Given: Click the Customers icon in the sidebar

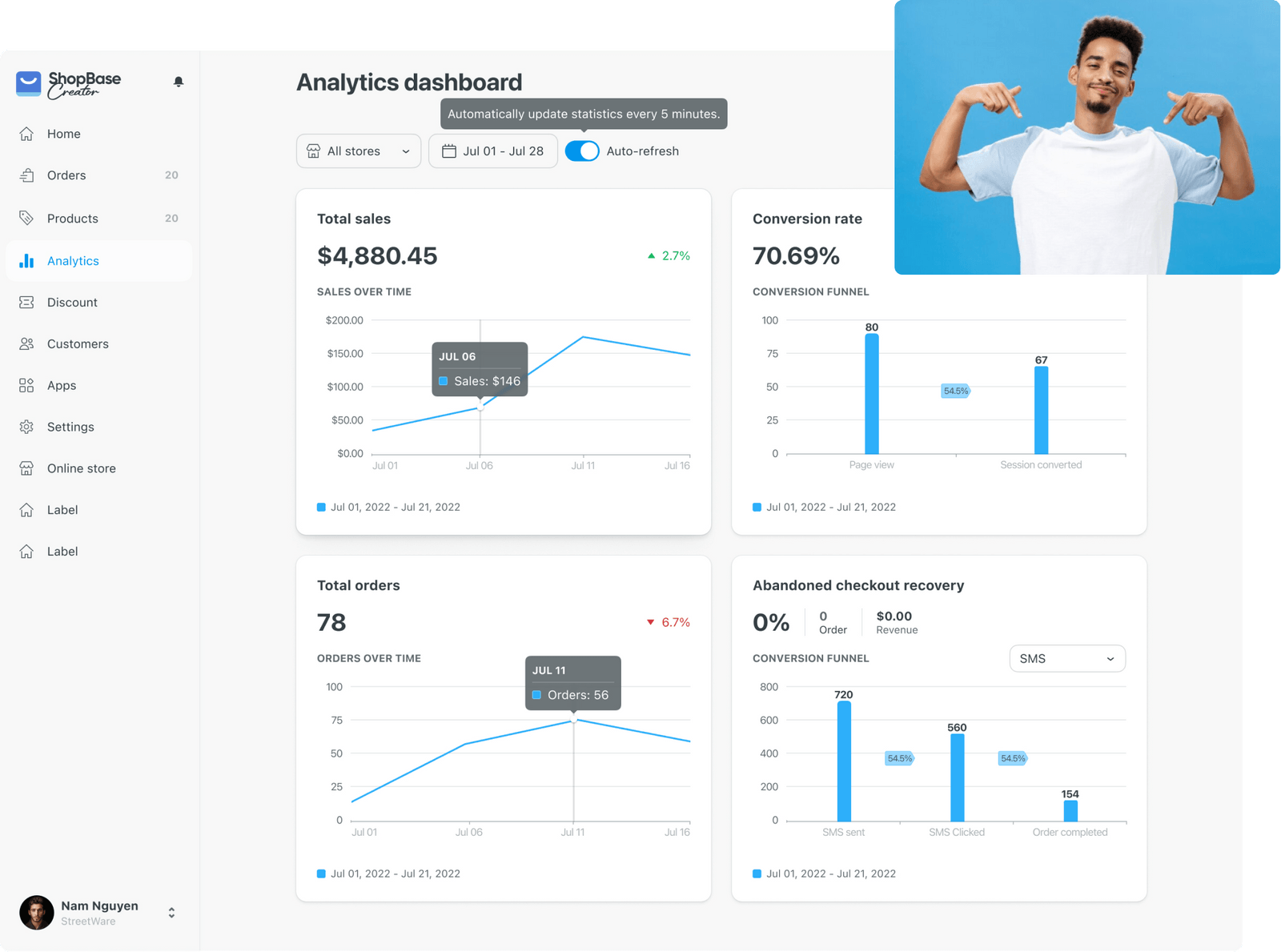Looking at the screenshot, I should tap(26, 343).
